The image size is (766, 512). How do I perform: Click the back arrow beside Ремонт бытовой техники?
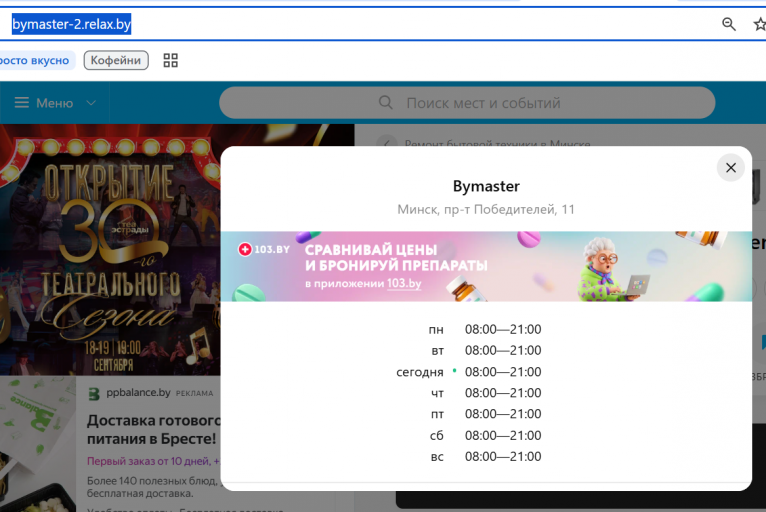[386, 144]
